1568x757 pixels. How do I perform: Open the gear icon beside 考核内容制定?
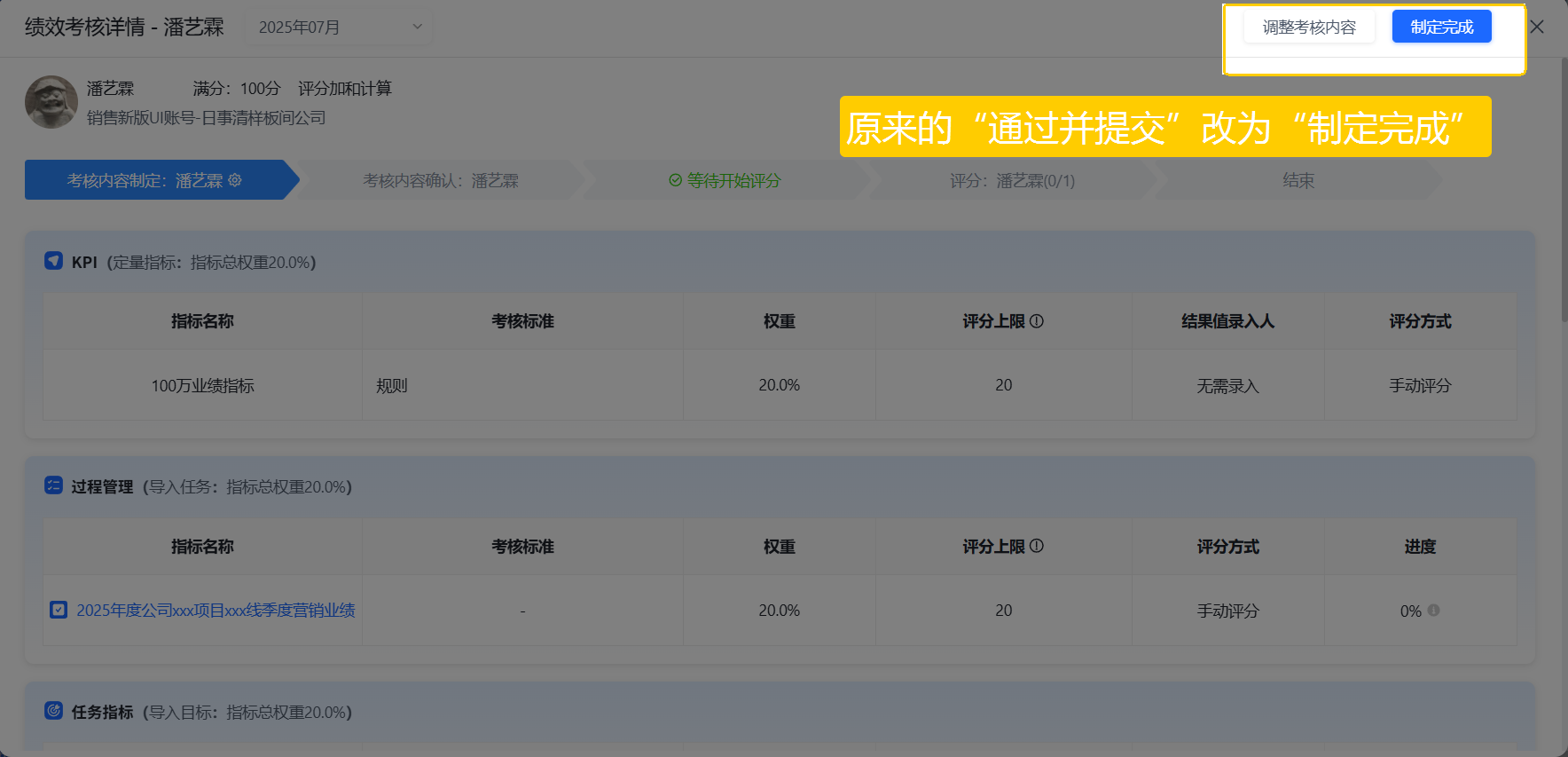[235, 180]
